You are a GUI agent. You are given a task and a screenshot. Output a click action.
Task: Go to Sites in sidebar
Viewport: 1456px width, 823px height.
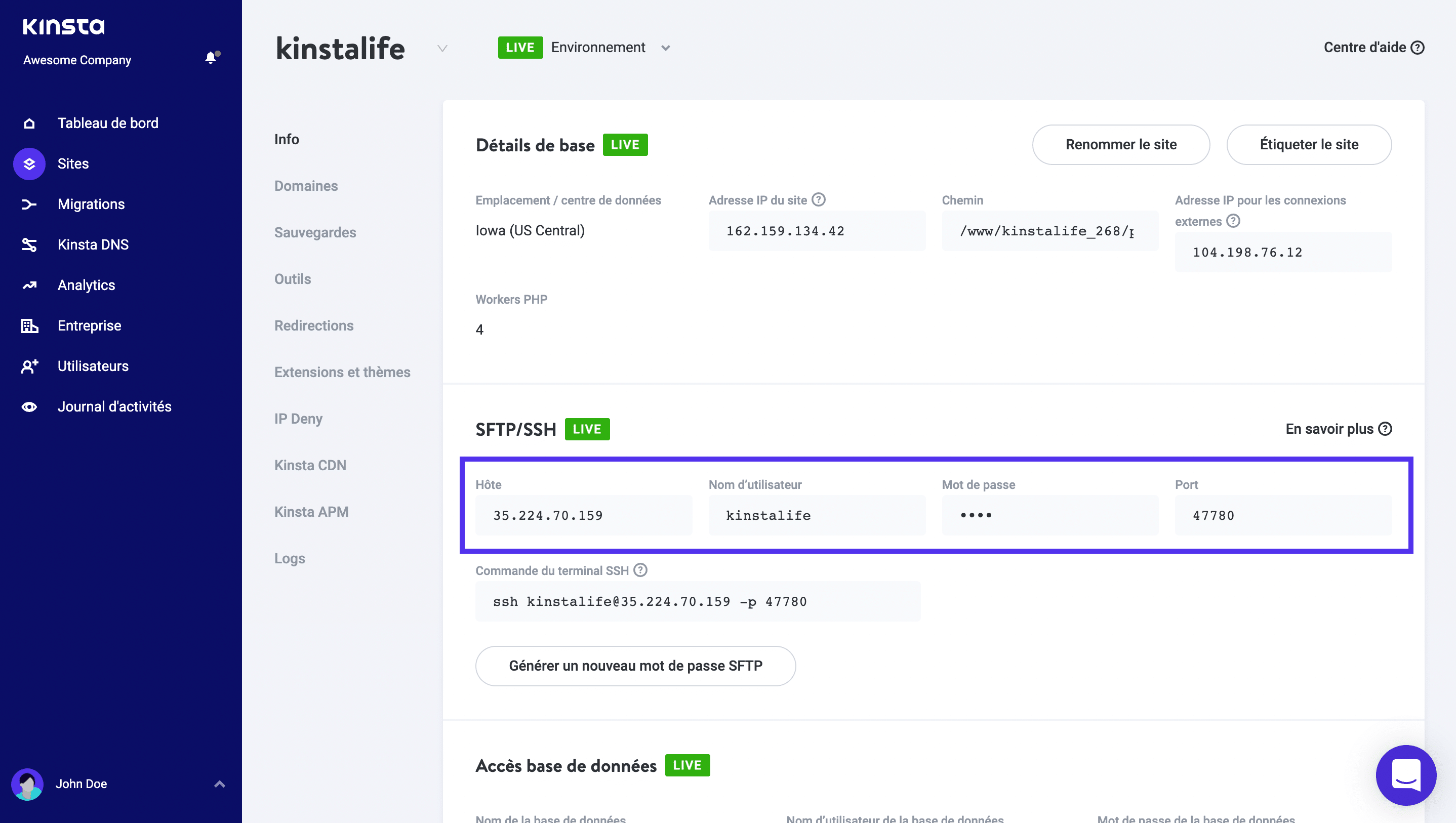pyautogui.click(x=73, y=164)
